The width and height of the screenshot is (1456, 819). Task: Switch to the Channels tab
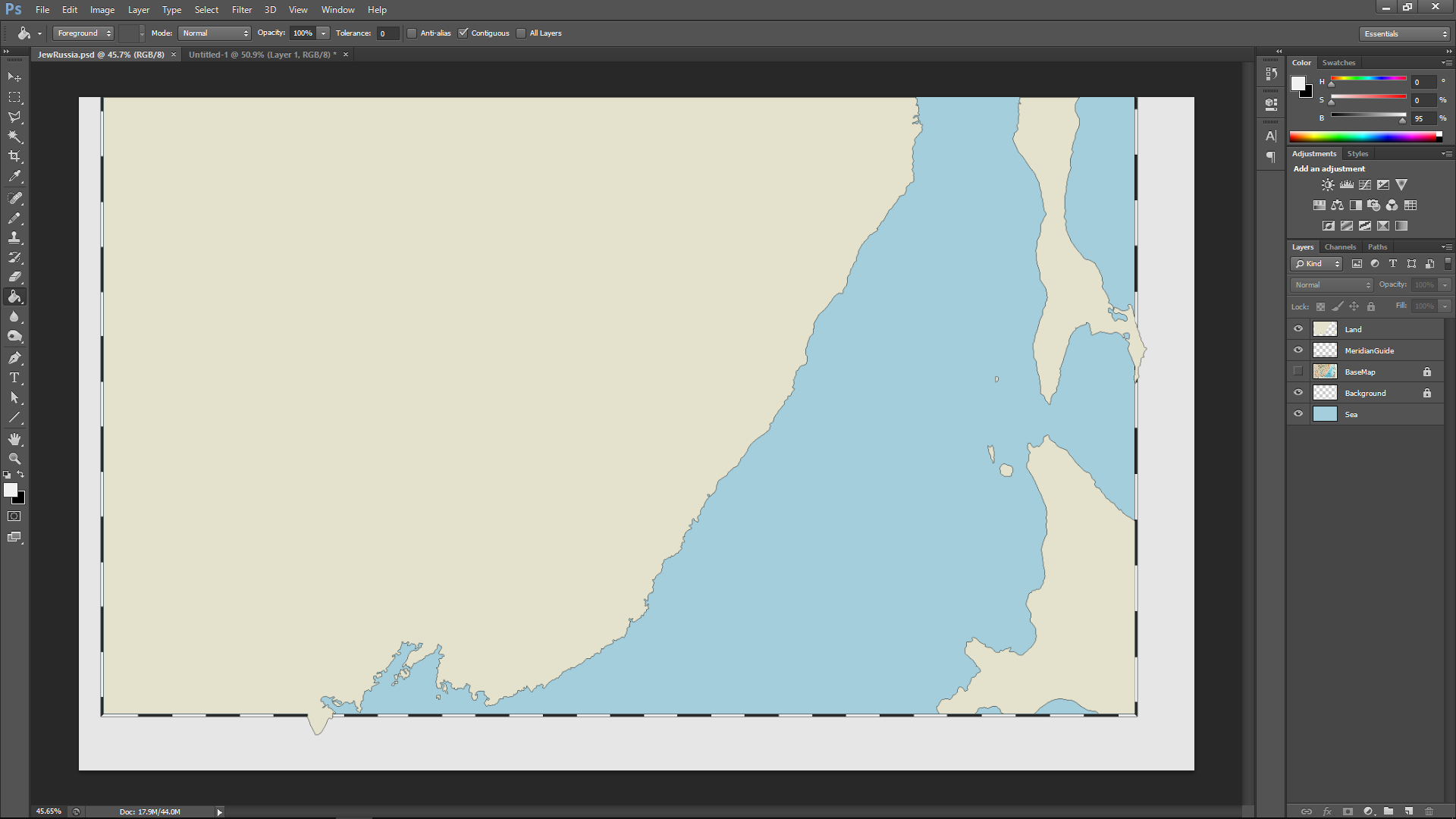pos(1340,247)
